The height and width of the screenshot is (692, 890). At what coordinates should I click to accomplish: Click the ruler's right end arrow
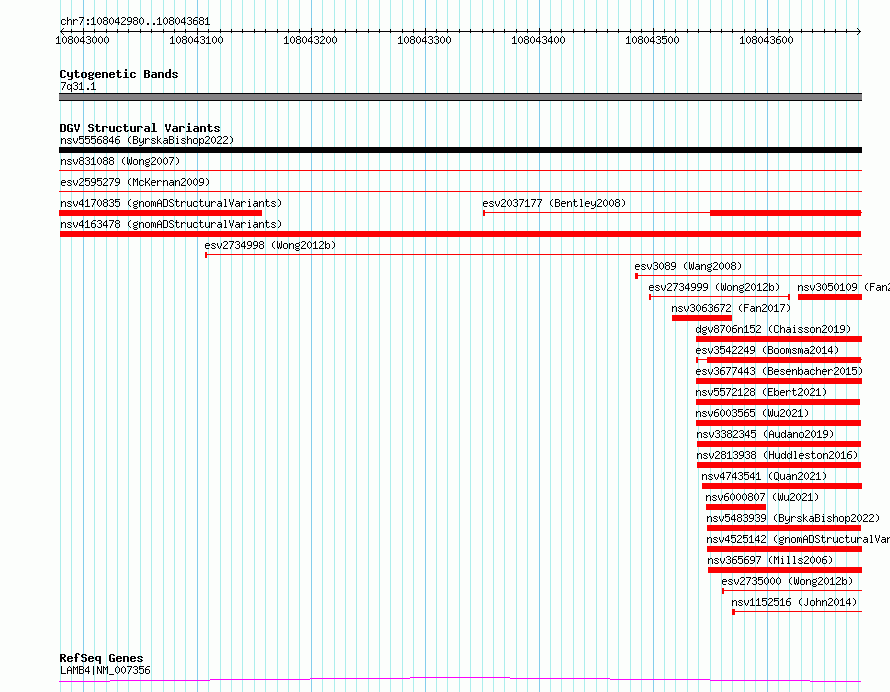coord(859,31)
